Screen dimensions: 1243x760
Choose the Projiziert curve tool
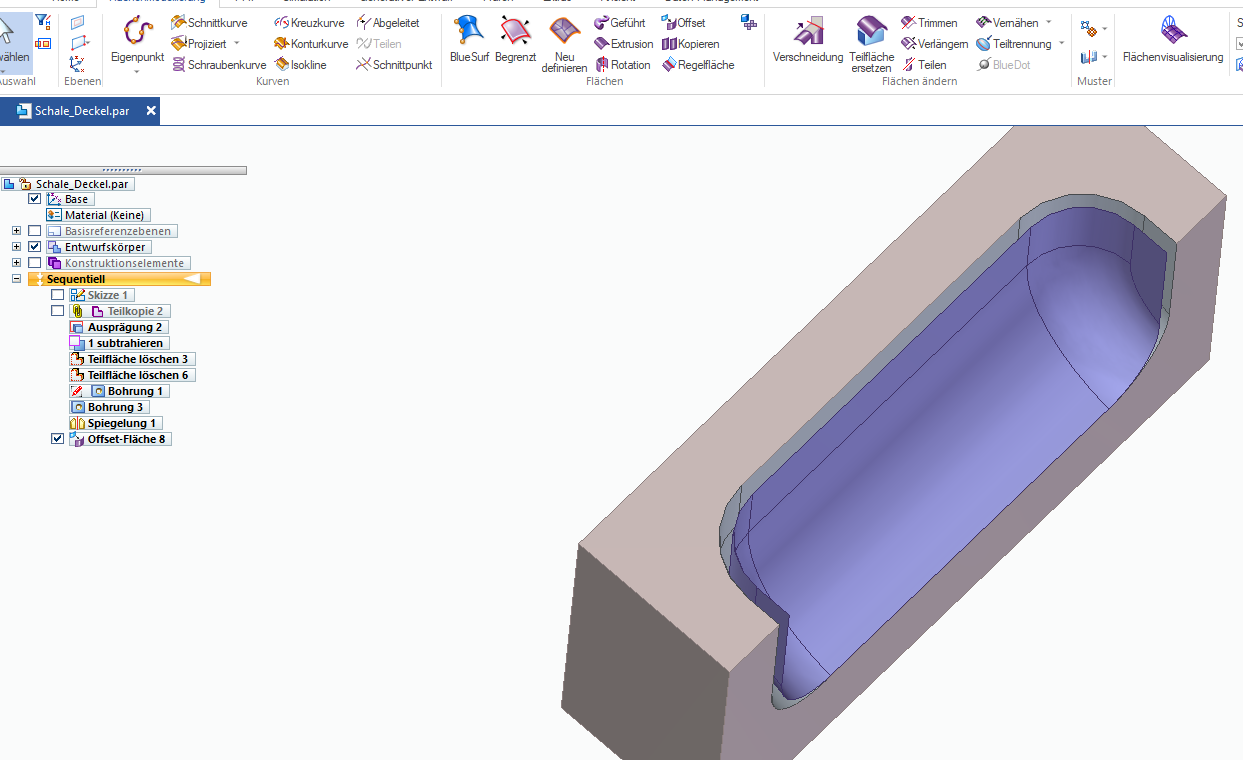coord(199,44)
